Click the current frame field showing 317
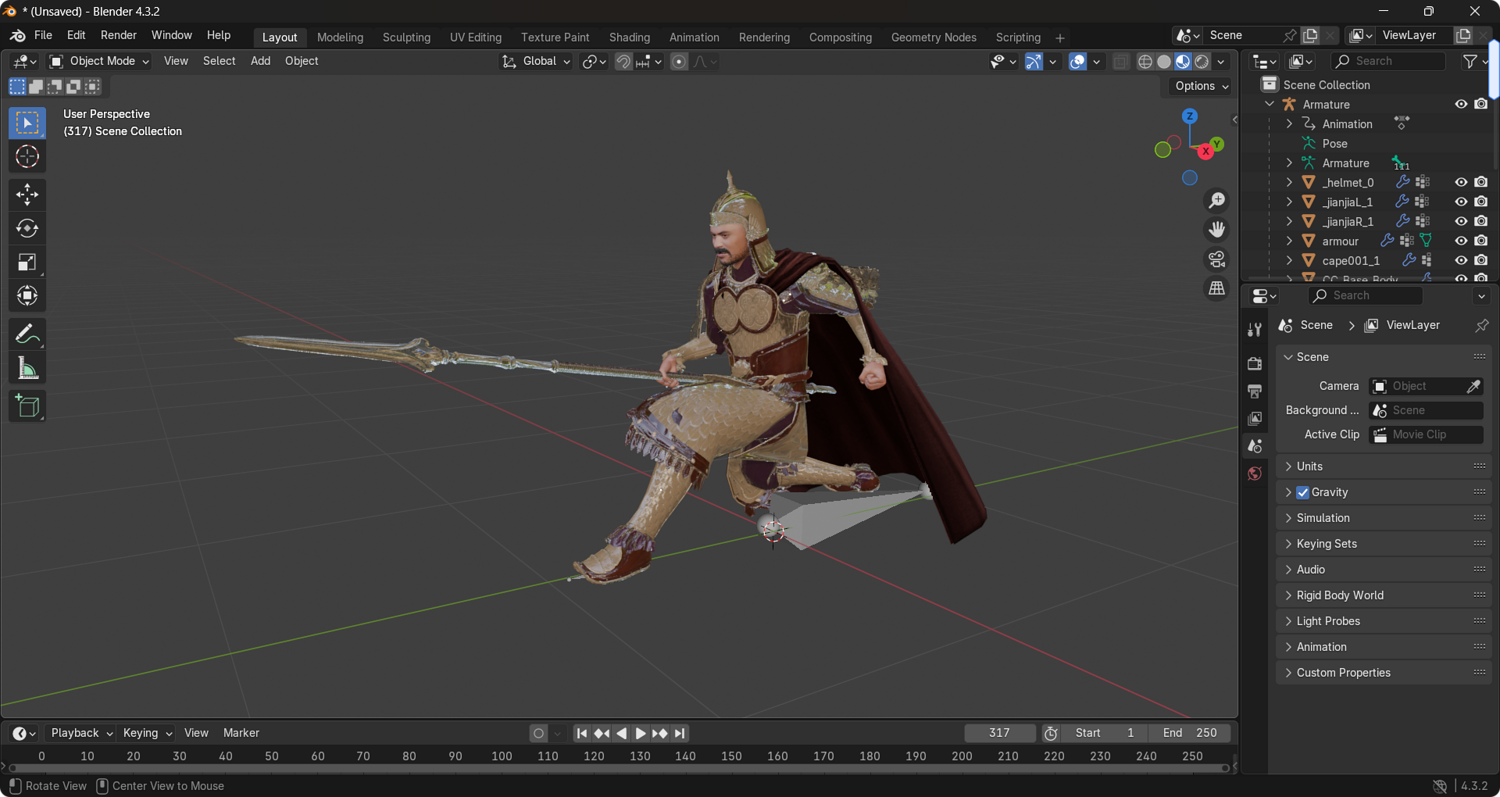Screen dimensions: 1500x797 [x=1000, y=733]
